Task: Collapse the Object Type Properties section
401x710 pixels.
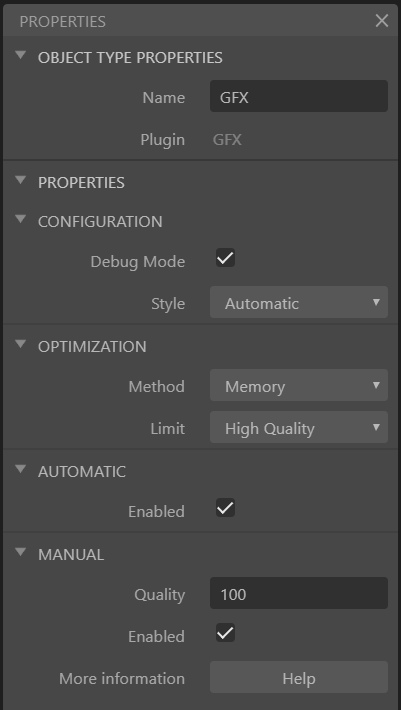Action: [20, 56]
